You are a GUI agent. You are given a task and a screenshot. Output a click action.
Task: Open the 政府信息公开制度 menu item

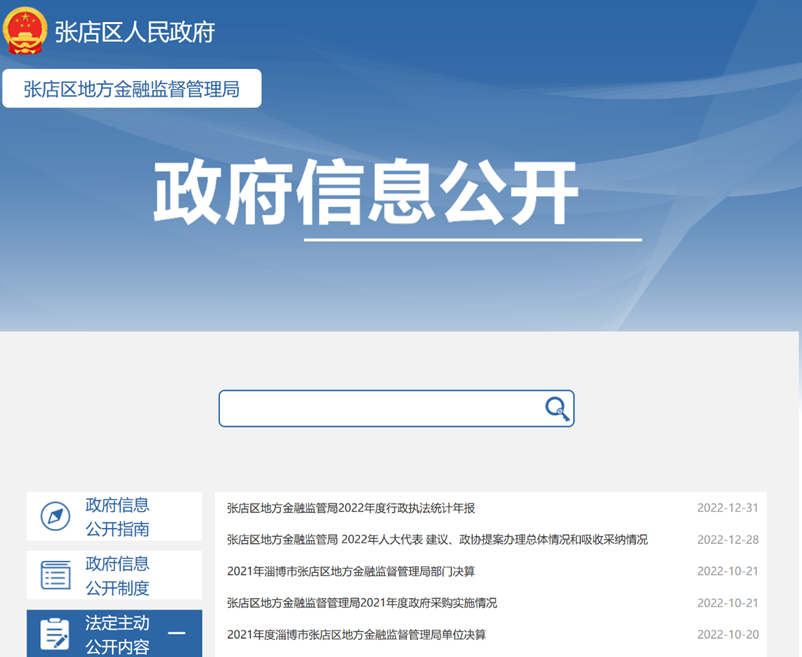tap(117, 575)
